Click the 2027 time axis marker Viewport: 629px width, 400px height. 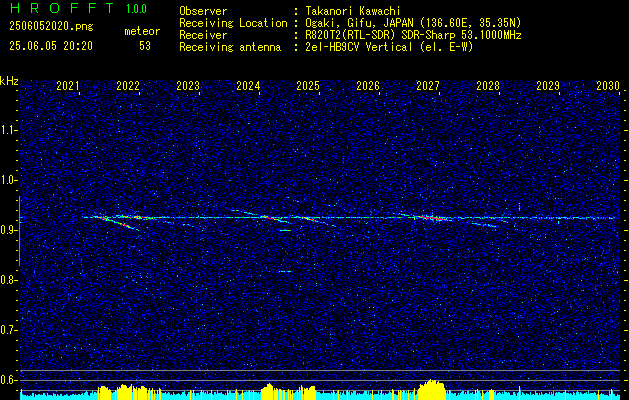428,85
